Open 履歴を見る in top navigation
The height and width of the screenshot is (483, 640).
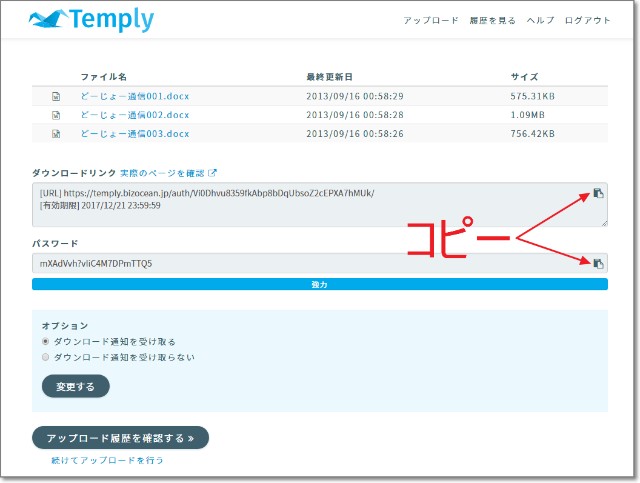[x=492, y=20]
